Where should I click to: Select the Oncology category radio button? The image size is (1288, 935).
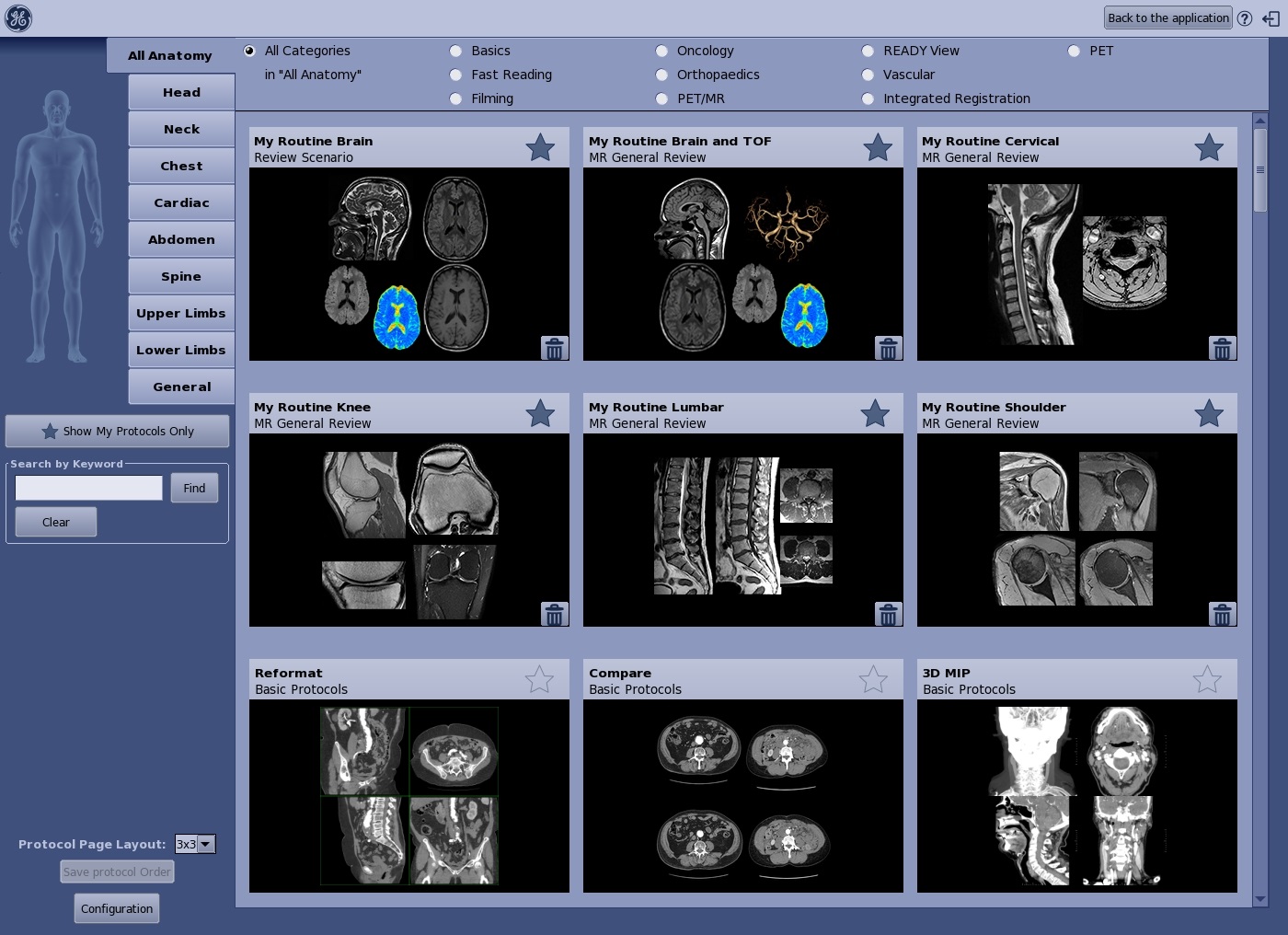tap(661, 52)
